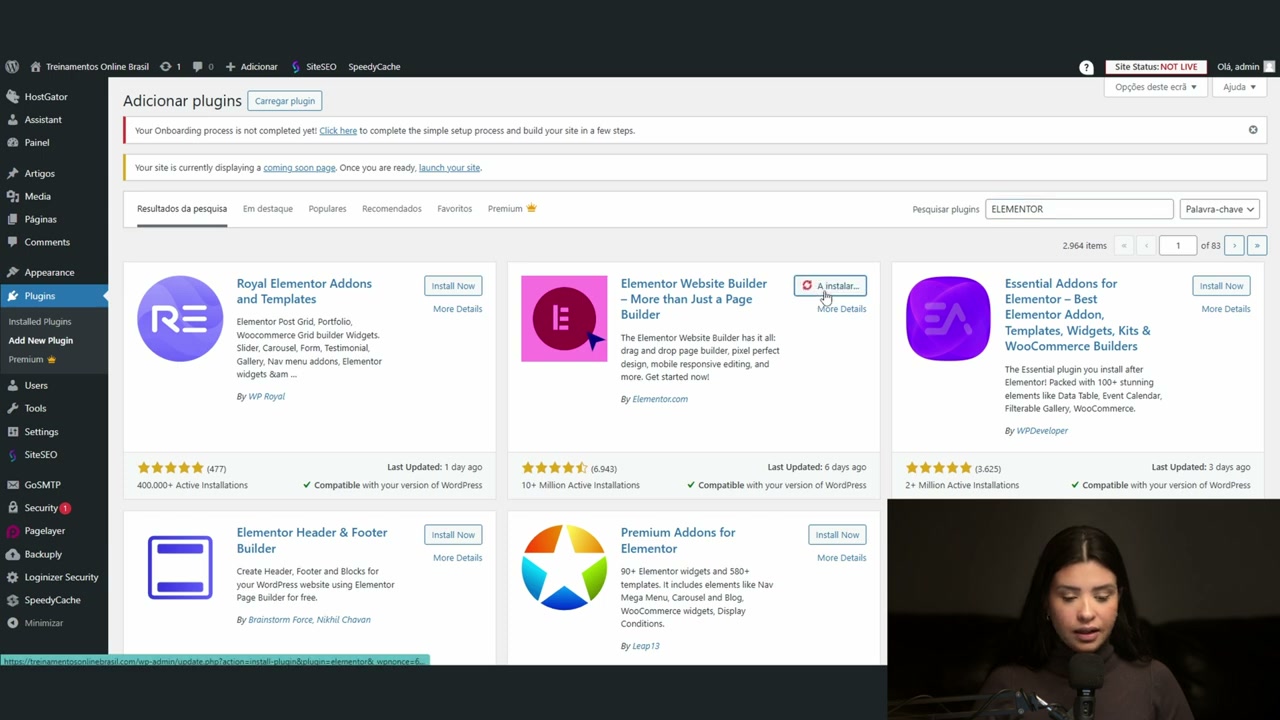The height and width of the screenshot is (720, 1280).
Task: Switch to the Populares tab
Action: point(327,209)
